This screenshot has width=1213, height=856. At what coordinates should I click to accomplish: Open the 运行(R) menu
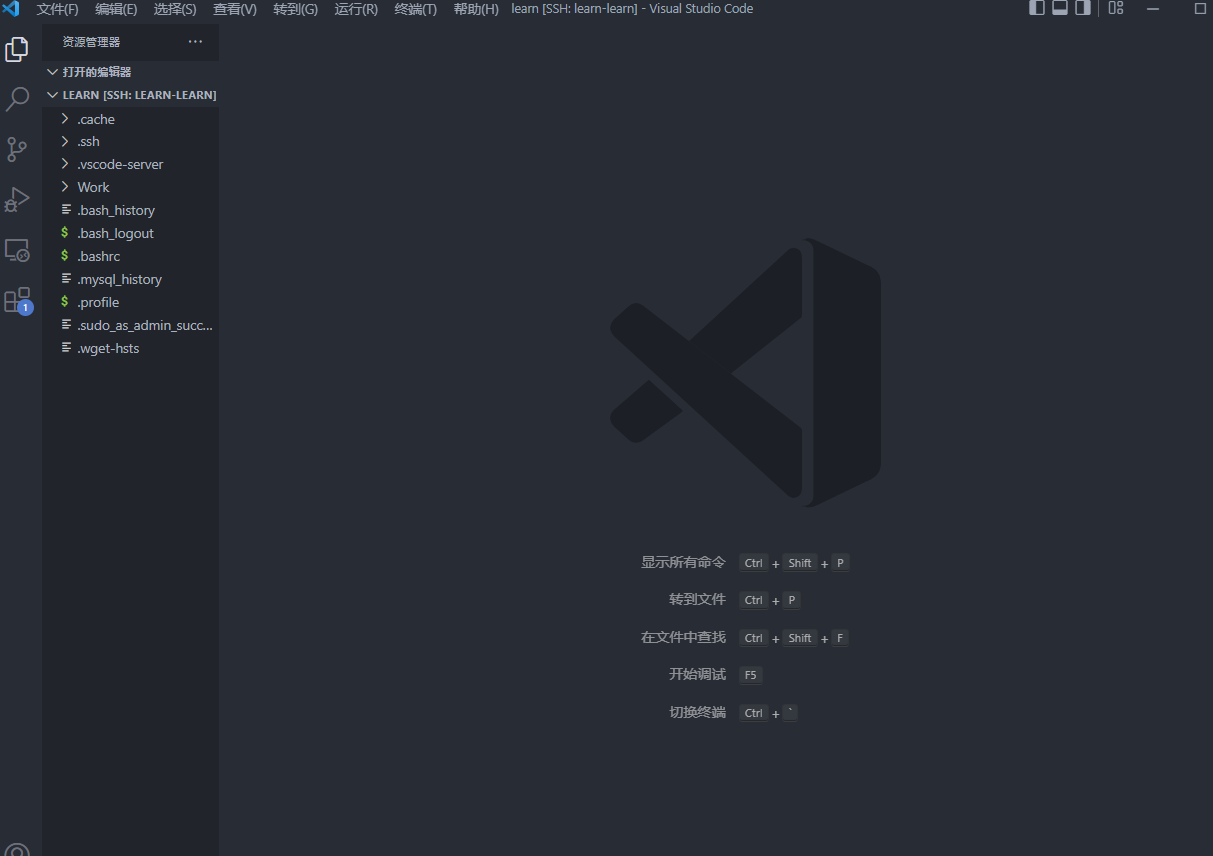click(x=356, y=9)
